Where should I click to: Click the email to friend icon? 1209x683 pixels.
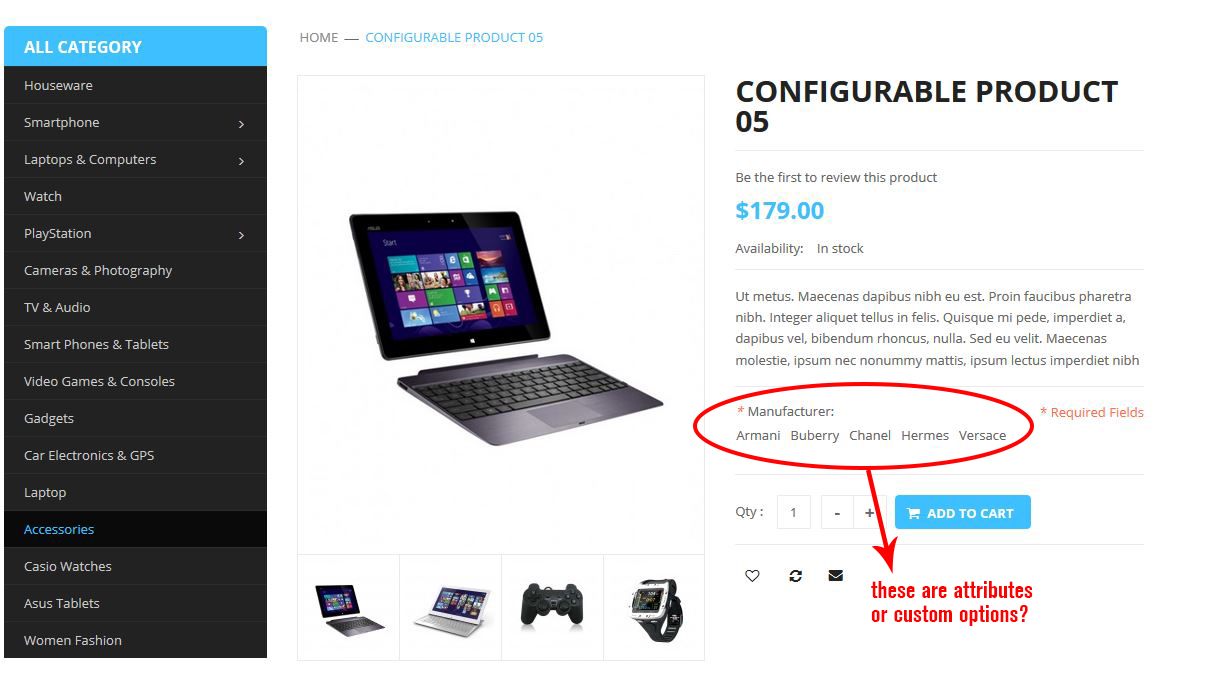pyautogui.click(x=836, y=576)
